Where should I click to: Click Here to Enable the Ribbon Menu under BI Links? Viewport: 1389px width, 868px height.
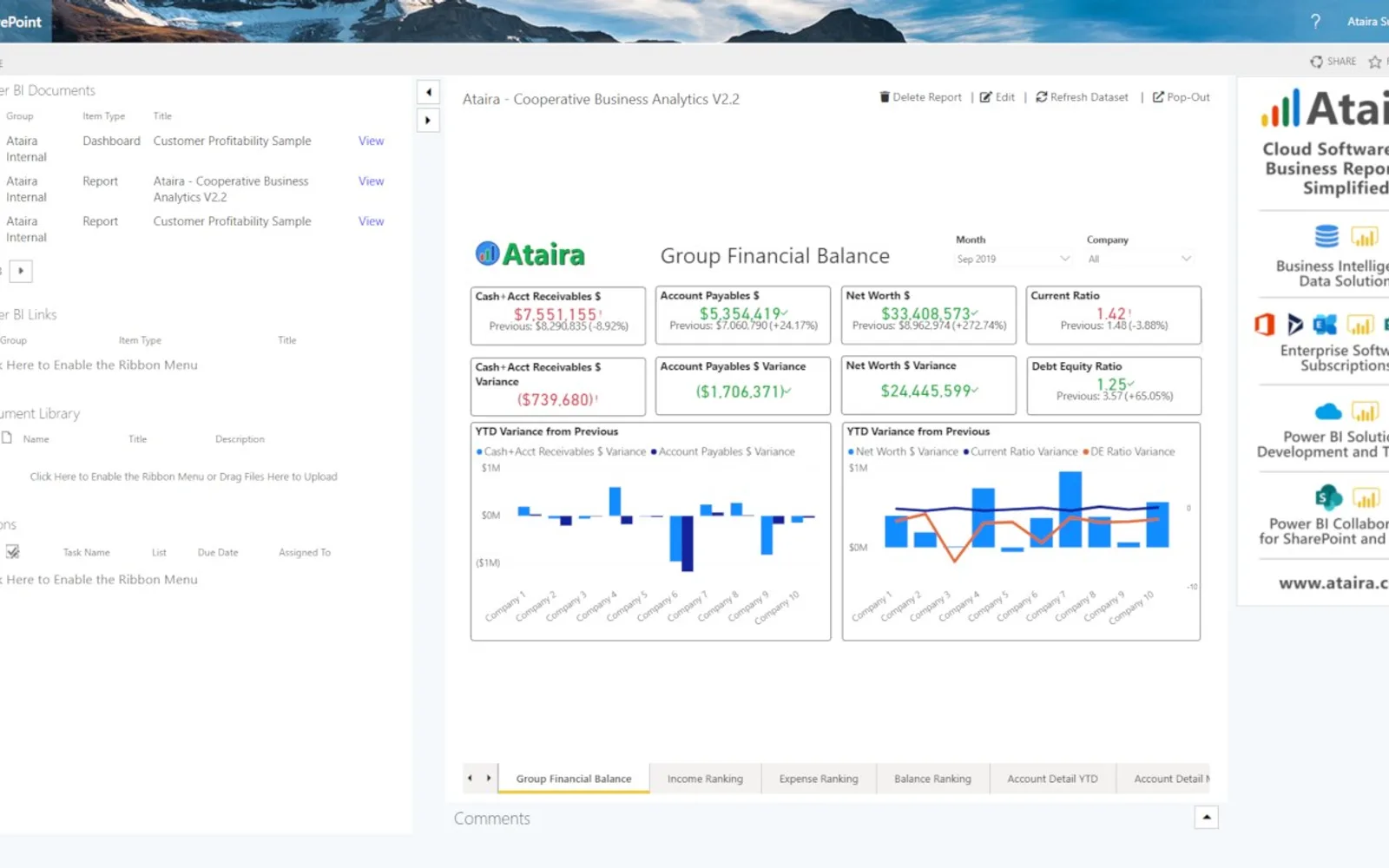(x=99, y=365)
